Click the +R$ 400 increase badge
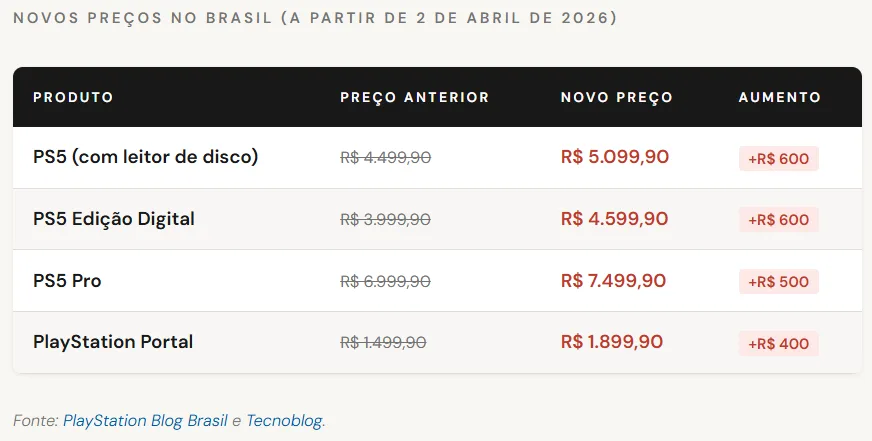872x441 pixels. point(778,344)
